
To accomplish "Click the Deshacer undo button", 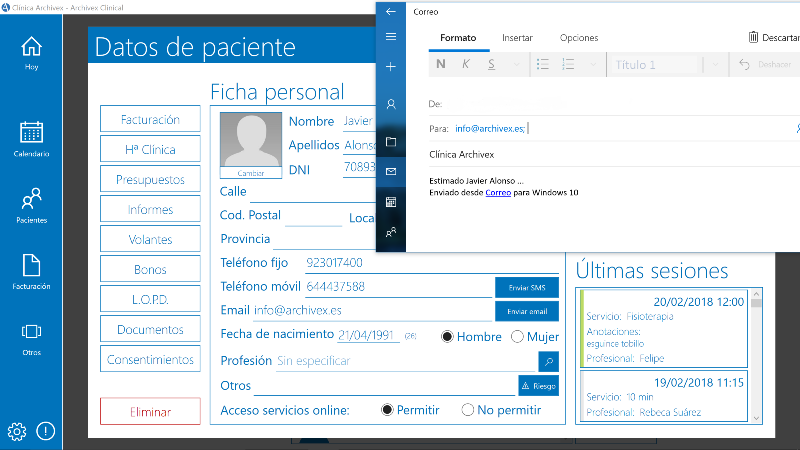I will point(764,64).
